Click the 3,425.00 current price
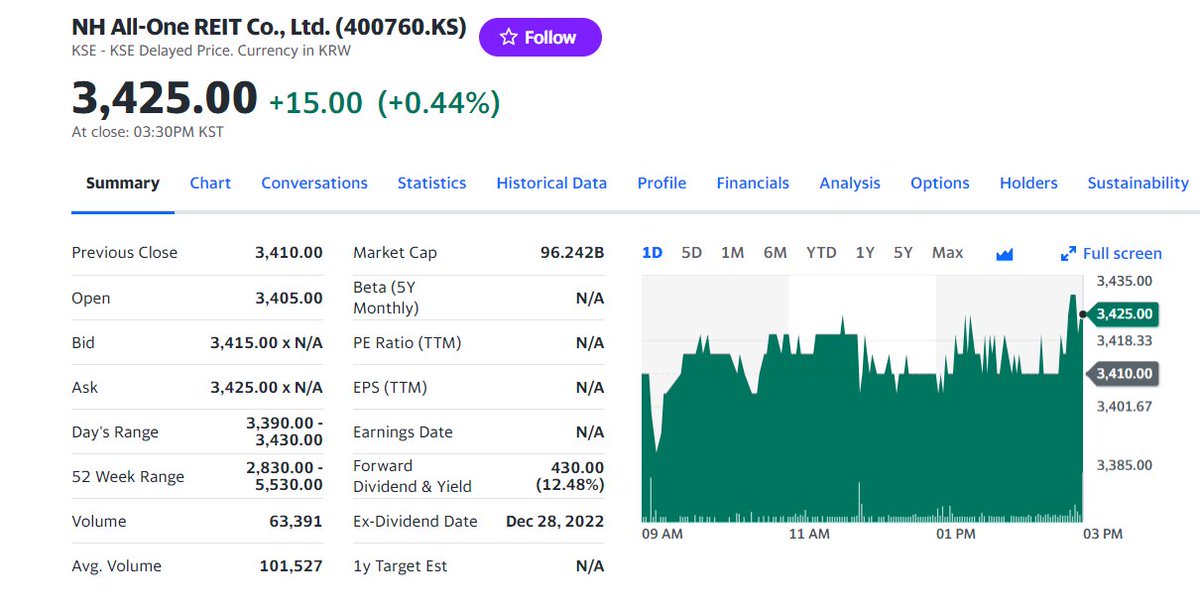This screenshot has height=613, width=1200. (164, 98)
